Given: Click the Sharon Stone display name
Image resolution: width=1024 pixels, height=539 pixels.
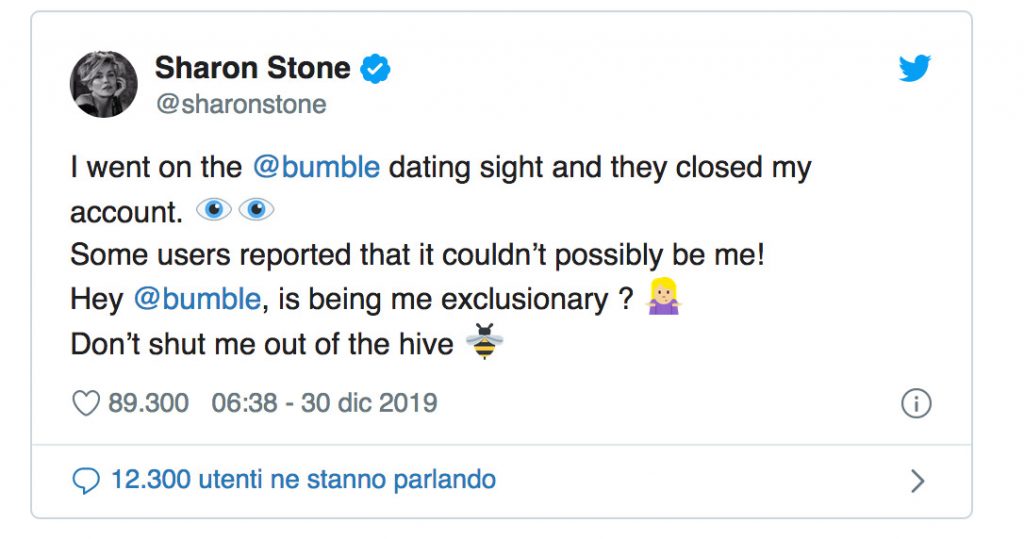Looking at the screenshot, I should (252, 68).
